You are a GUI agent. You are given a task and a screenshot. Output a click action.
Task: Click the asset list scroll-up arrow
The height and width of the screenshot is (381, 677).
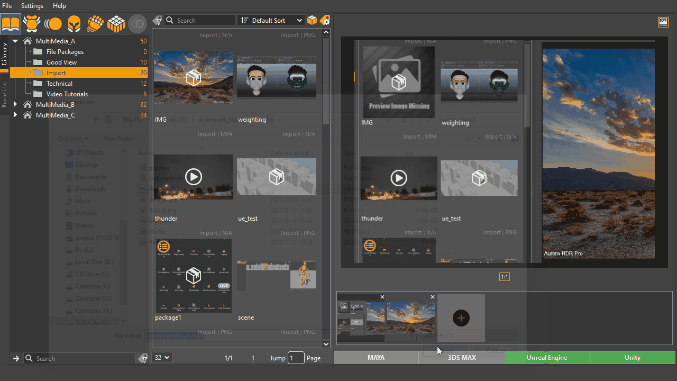[x=326, y=32]
